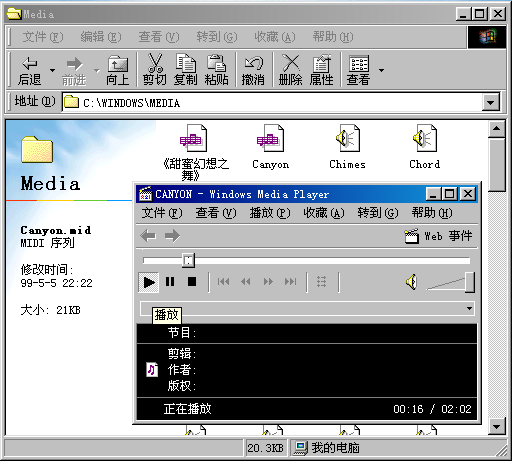Open Media Player 收藏(A) menu

point(324,213)
